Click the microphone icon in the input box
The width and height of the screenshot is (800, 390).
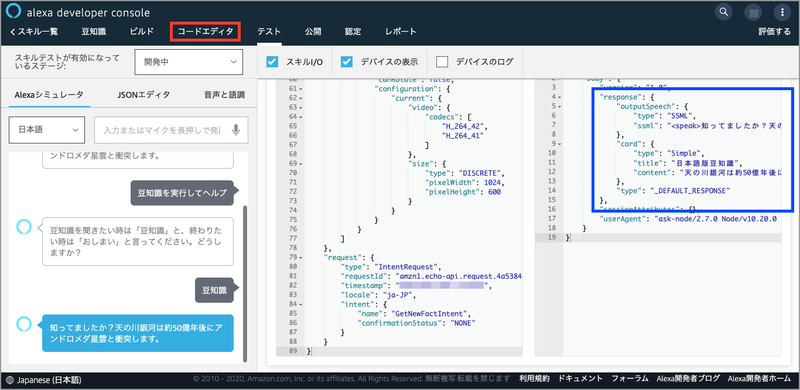(236, 130)
